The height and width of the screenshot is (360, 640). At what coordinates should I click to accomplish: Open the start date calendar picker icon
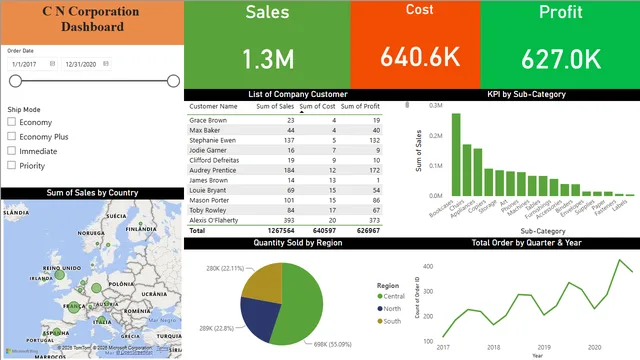pos(52,64)
